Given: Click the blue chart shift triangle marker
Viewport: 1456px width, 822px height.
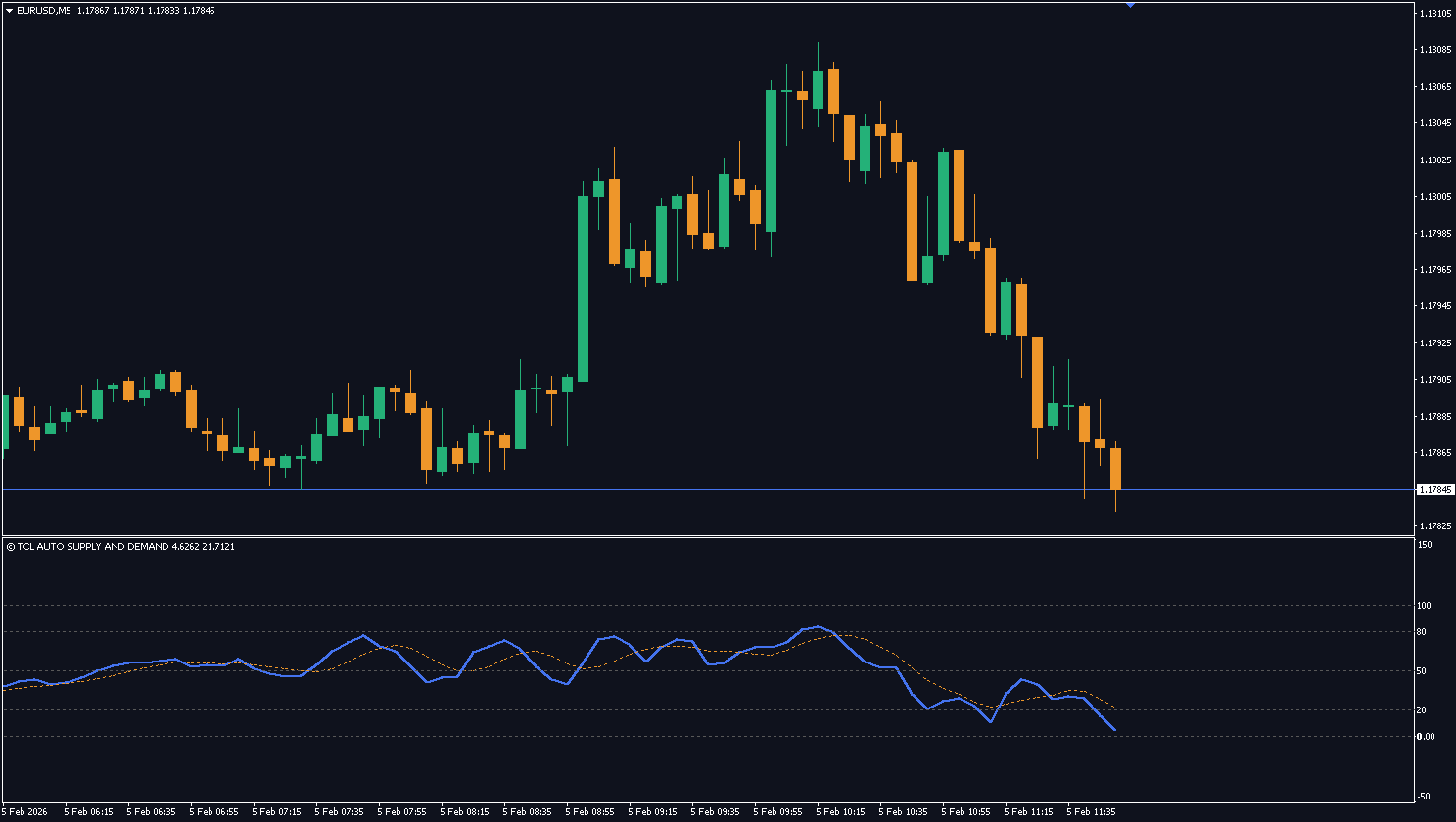Looking at the screenshot, I should tap(1130, 5).
